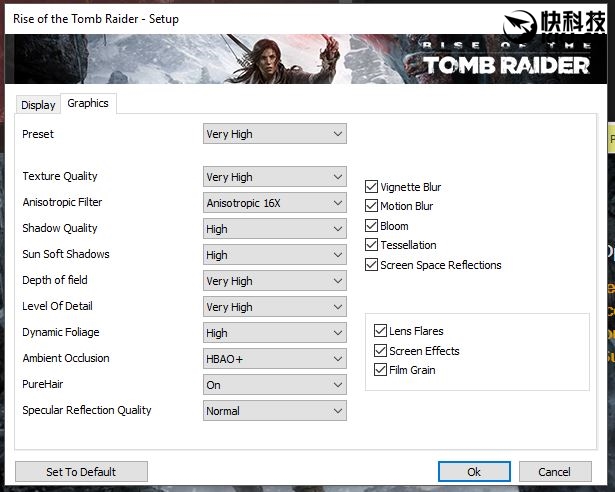The width and height of the screenshot is (615, 492).
Task: Open the Specular Reflection Quality dropdown
Action: pyautogui.click(x=275, y=411)
